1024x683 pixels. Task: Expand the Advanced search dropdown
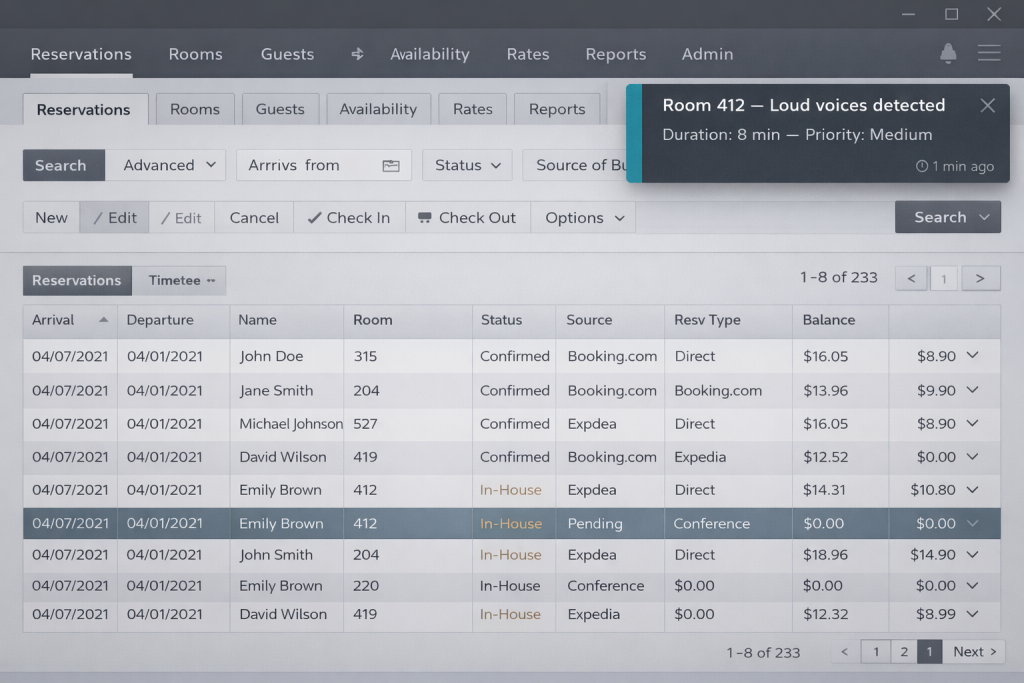pos(166,166)
